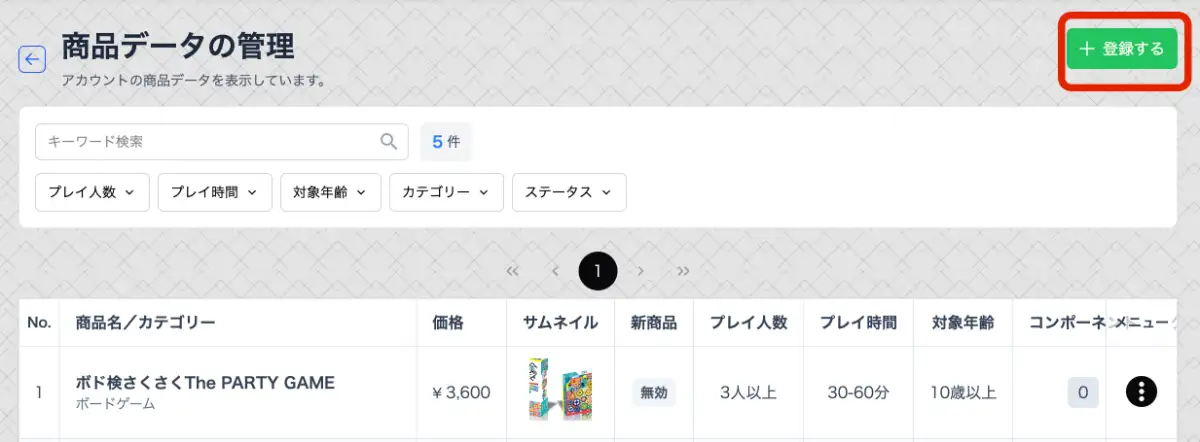Expand the プレイ人数 filter dropdown
The width and height of the screenshot is (1200, 442).
point(92,192)
